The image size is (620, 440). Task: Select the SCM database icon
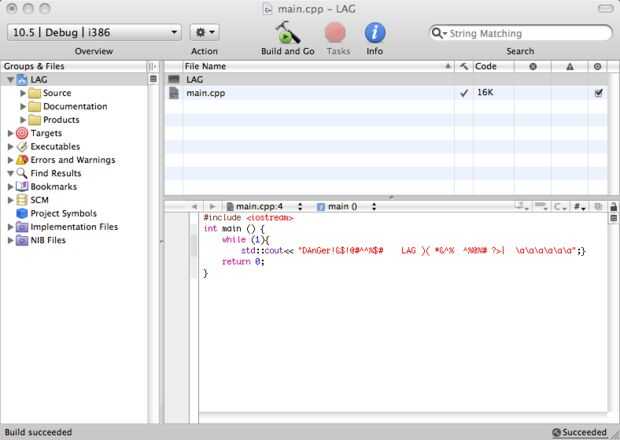(22, 200)
